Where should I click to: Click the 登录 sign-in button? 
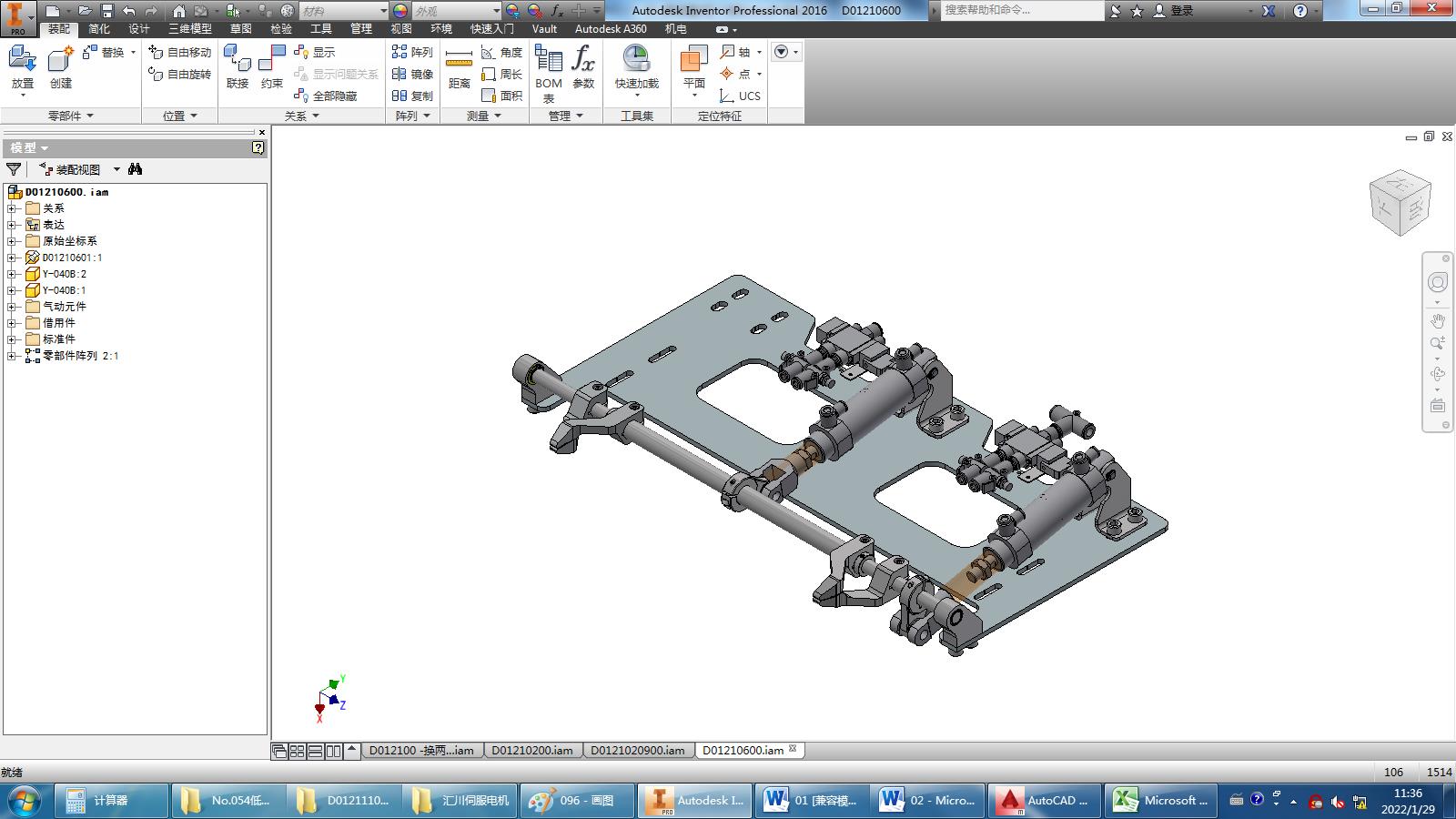(x=1173, y=11)
